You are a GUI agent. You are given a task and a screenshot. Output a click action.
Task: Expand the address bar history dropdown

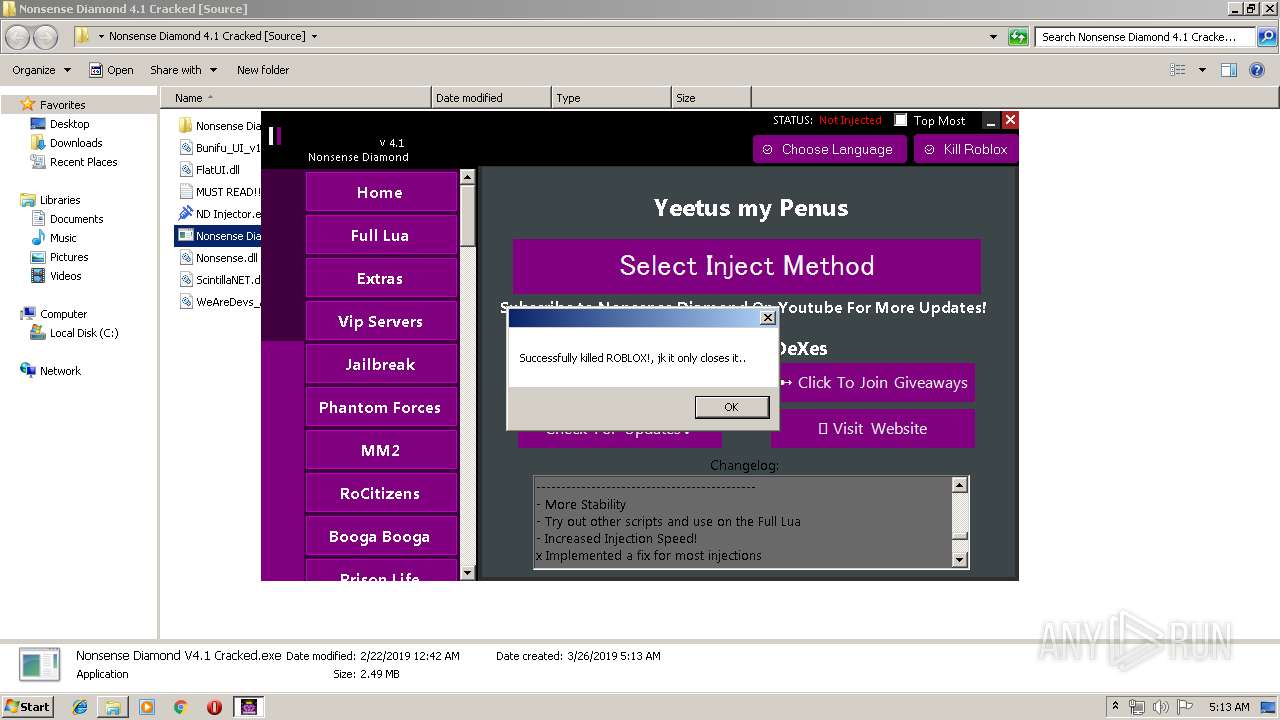coord(993,37)
